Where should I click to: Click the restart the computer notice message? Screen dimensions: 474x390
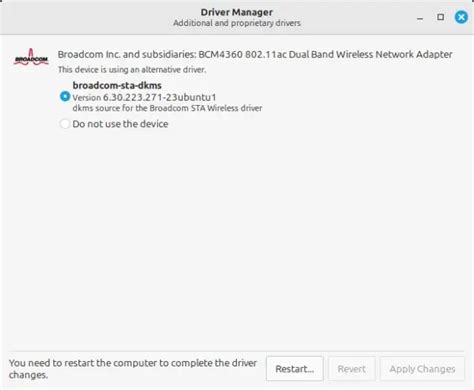[x=133, y=369]
